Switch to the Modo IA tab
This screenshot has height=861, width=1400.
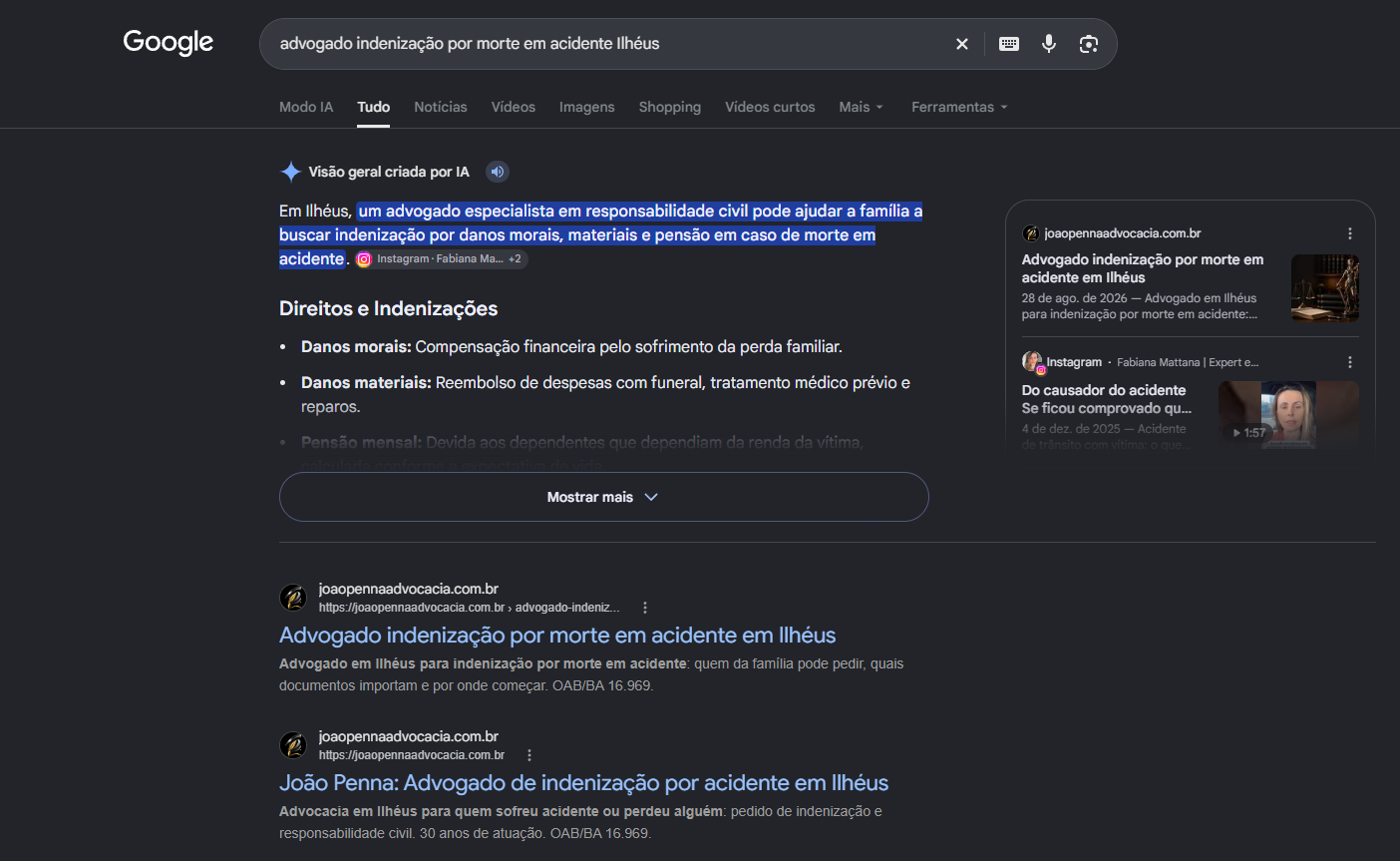click(306, 107)
